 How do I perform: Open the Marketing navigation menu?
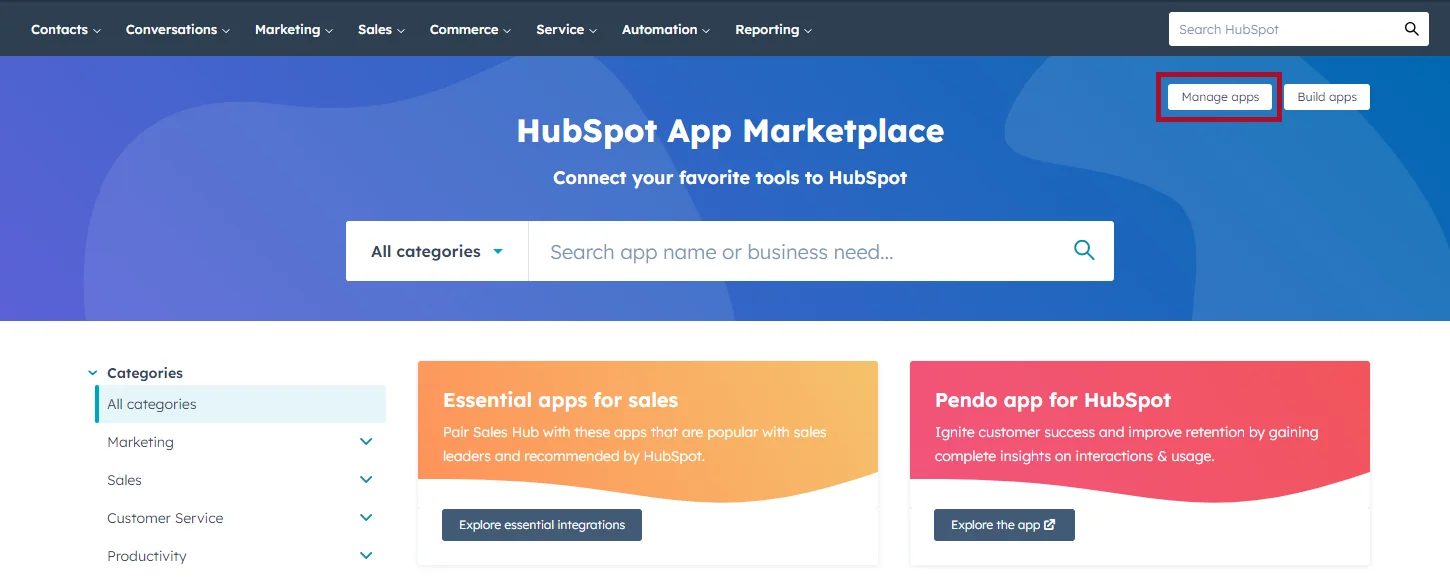pyautogui.click(x=294, y=30)
